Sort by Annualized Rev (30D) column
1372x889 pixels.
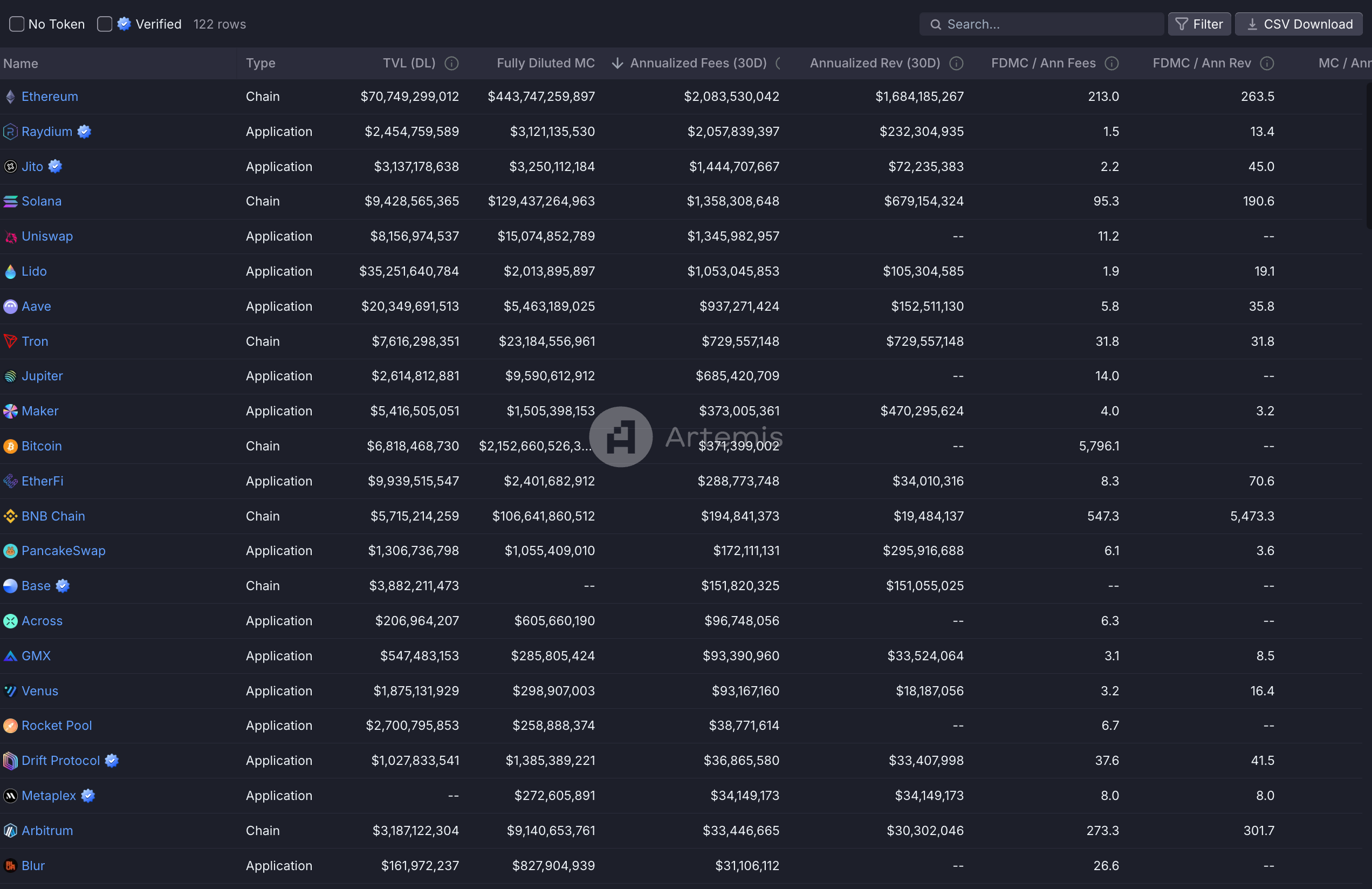tap(875, 64)
